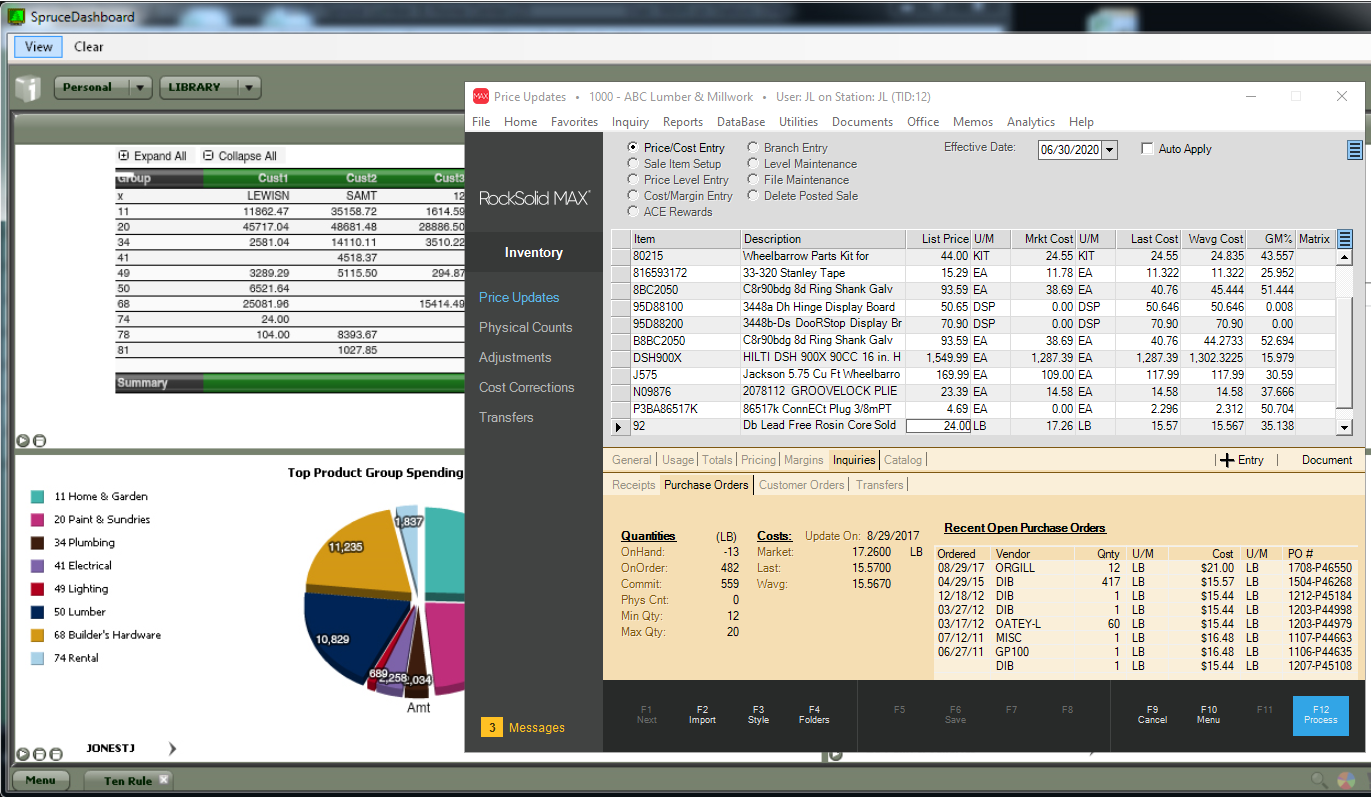This screenshot has height=797, width=1371.
Task: Open the grid options icon next to Matrix column
Action: pyautogui.click(x=1345, y=239)
